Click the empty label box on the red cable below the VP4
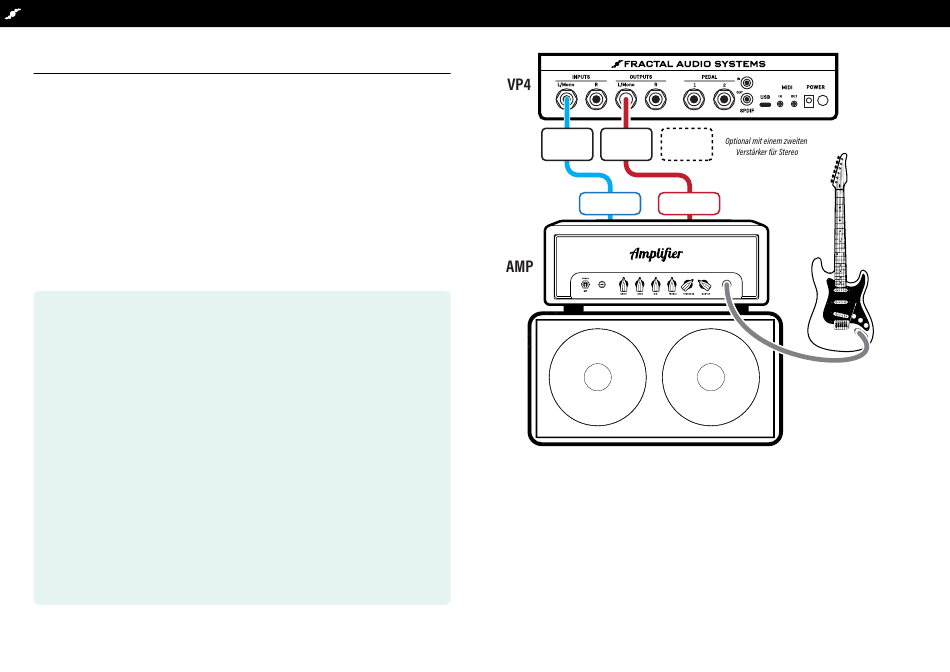Screen dimensions: 950x672 point(626,144)
